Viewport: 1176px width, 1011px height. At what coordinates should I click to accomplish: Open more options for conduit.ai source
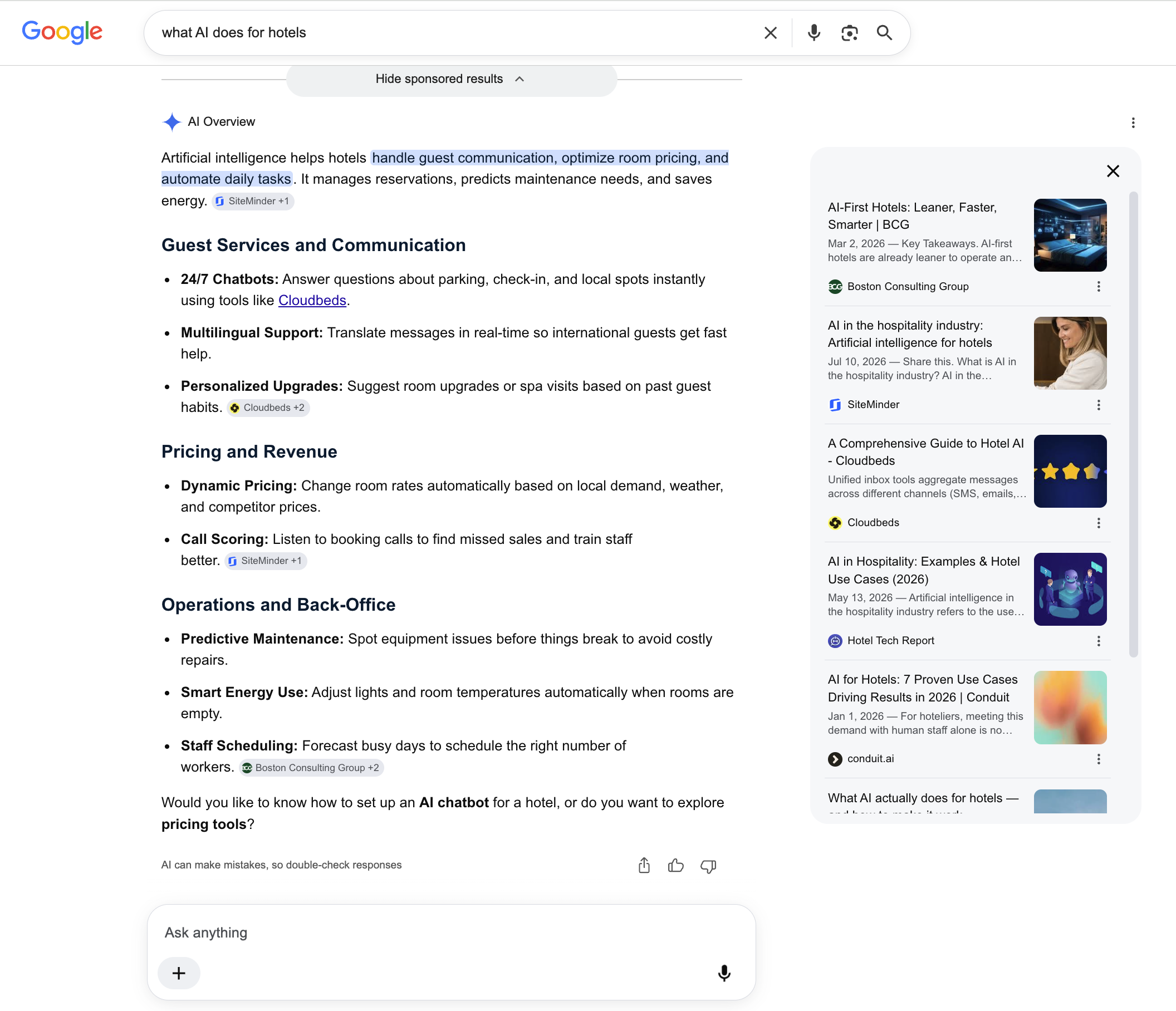pos(1098,759)
